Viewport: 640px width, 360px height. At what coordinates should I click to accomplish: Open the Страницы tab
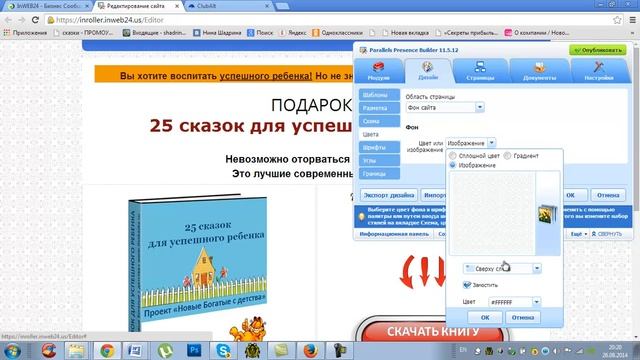pos(480,70)
